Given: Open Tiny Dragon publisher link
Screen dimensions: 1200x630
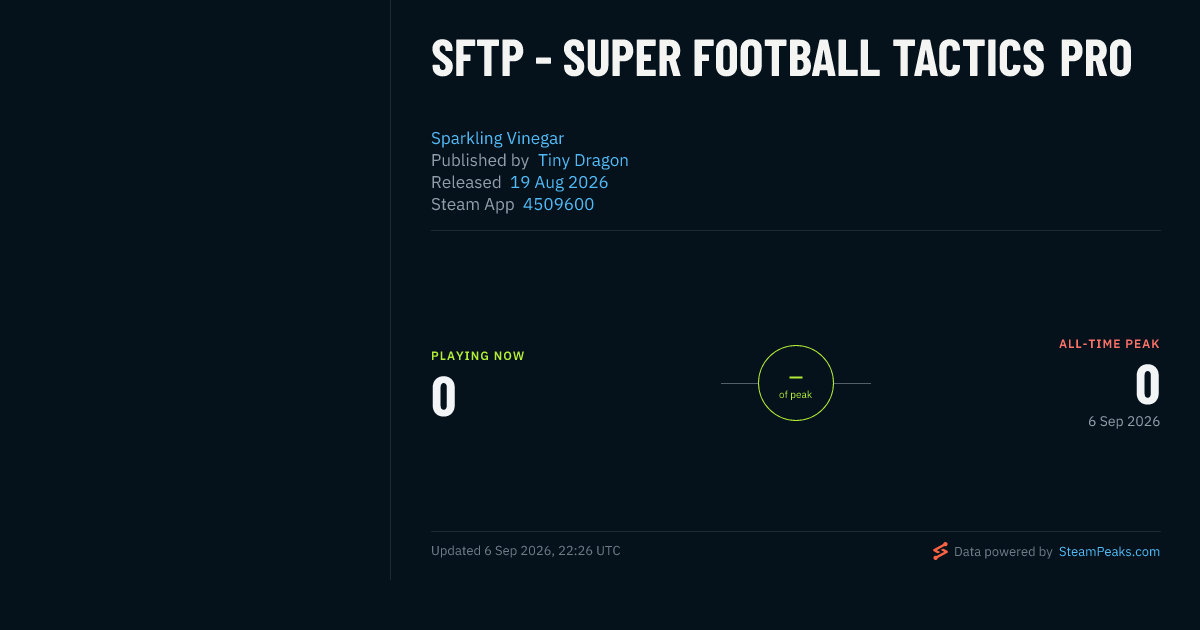Looking at the screenshot, I should 583,160.
